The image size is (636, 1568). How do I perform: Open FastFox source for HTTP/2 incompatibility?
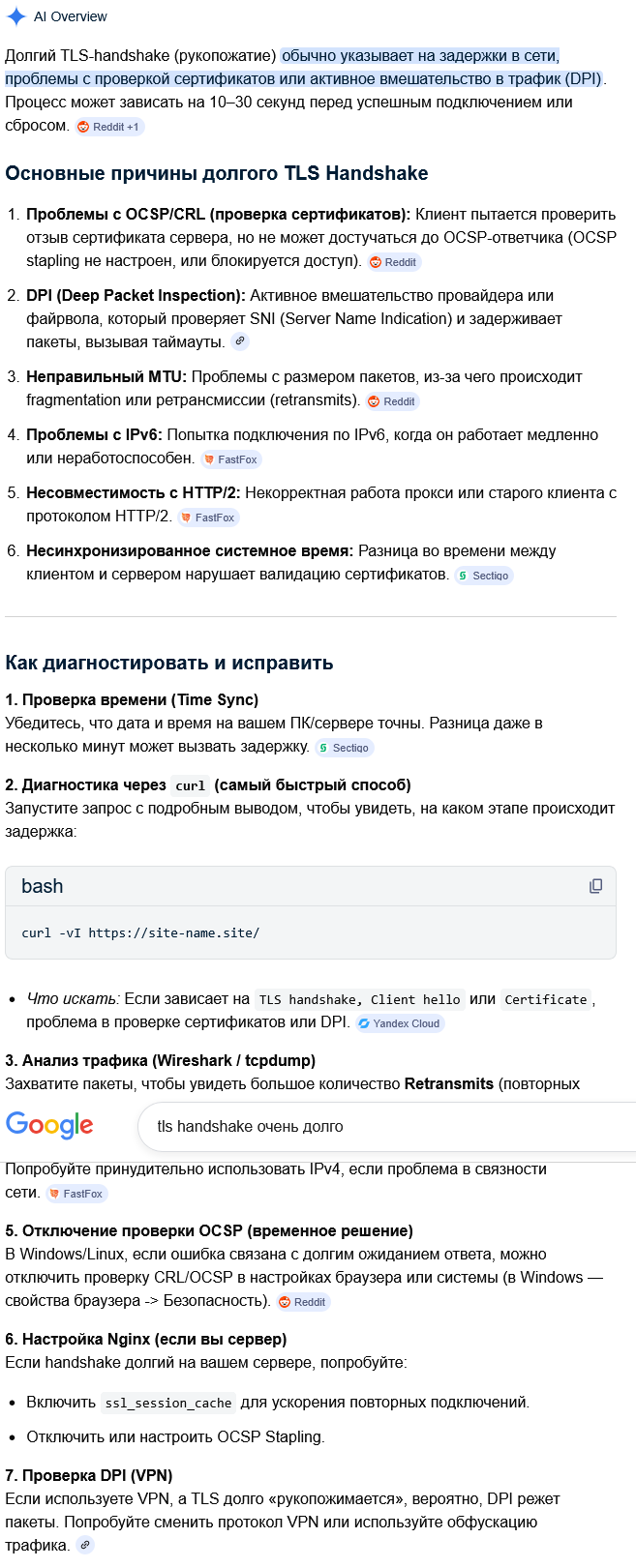click(x=208, y=518)
